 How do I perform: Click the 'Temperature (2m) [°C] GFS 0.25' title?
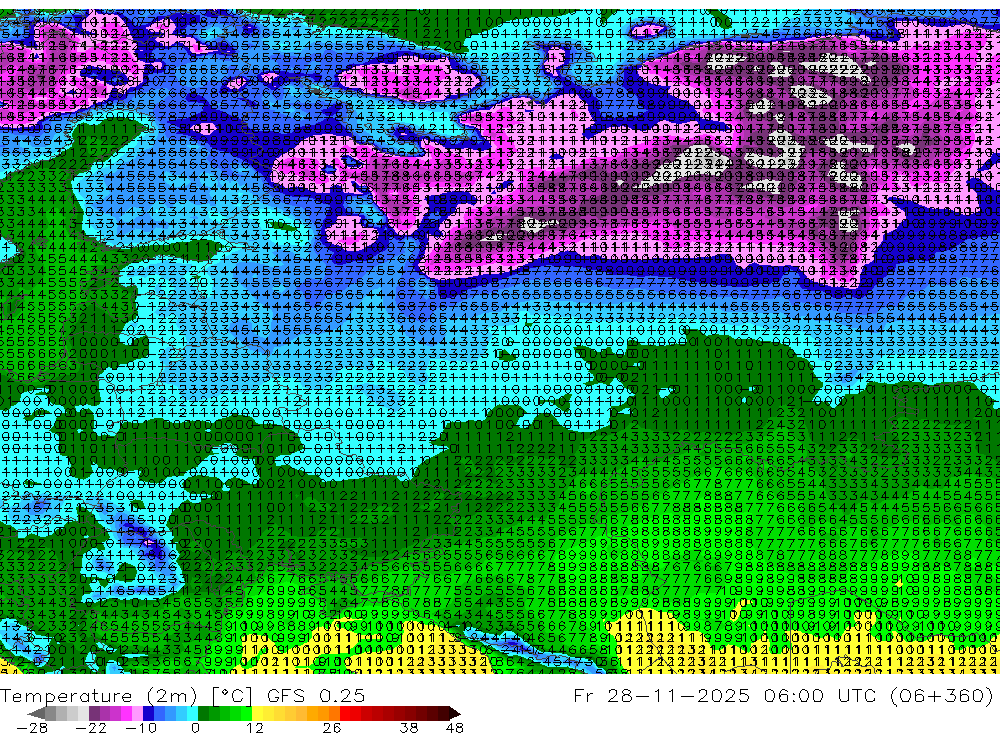point(182,695)
